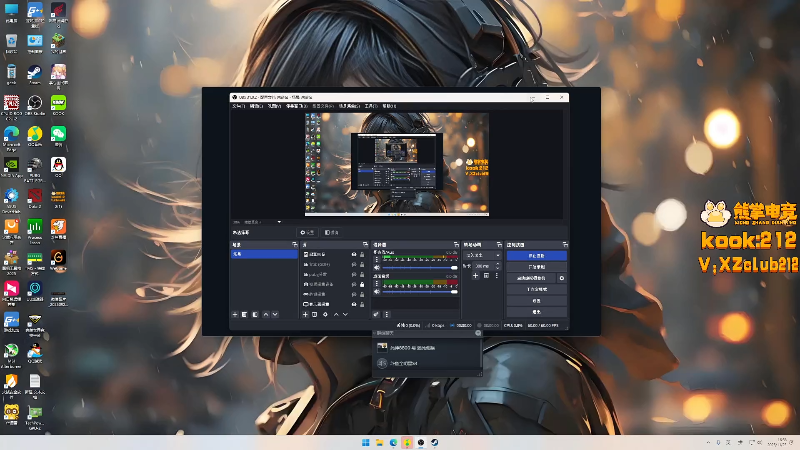Open Steam from the desktop
The image size is (800, 450).
(35, 74)
